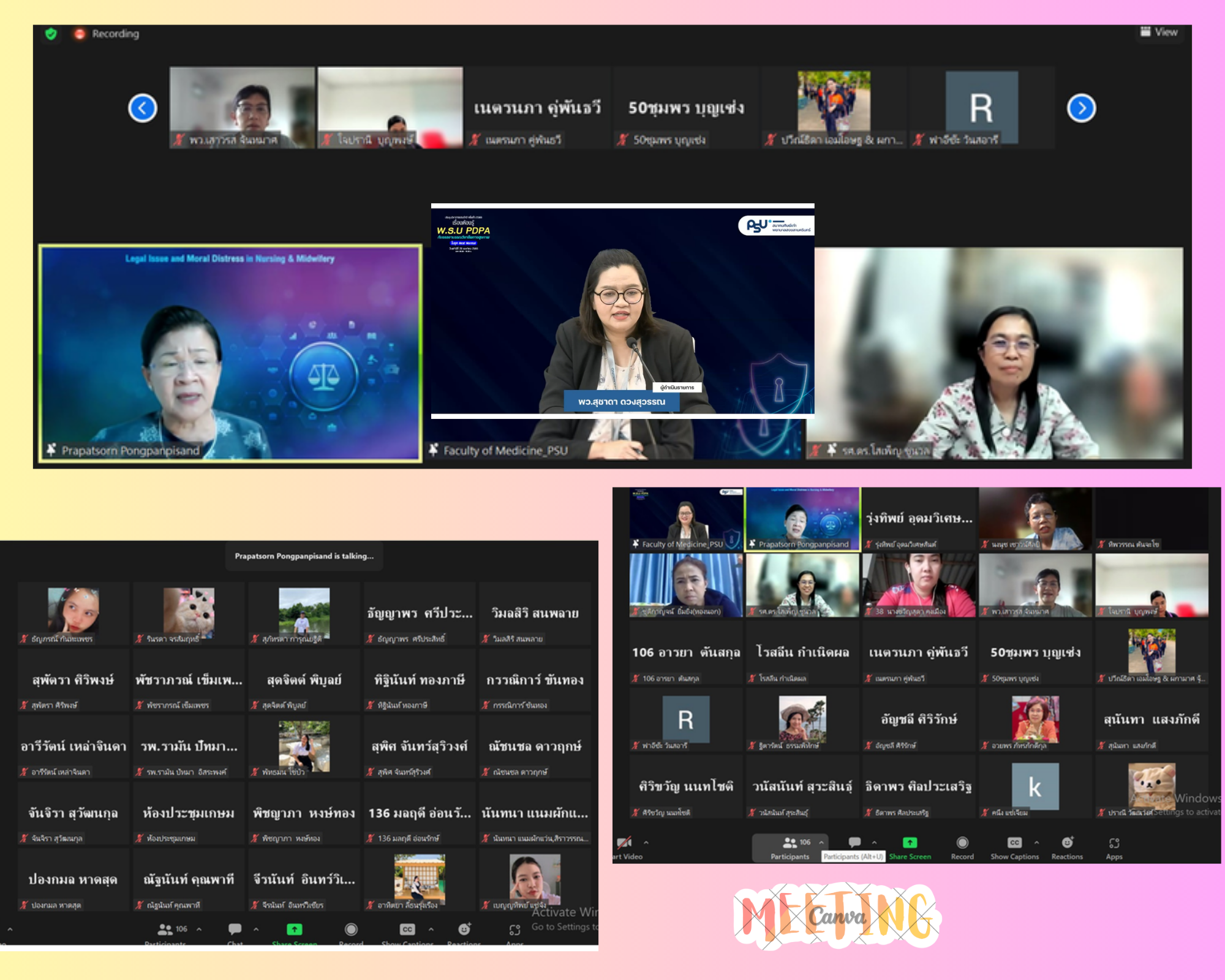Select the 'วิมลสิริ สนพลาย' participant tile
The image size is (1225, 980).
click(535, 613)
